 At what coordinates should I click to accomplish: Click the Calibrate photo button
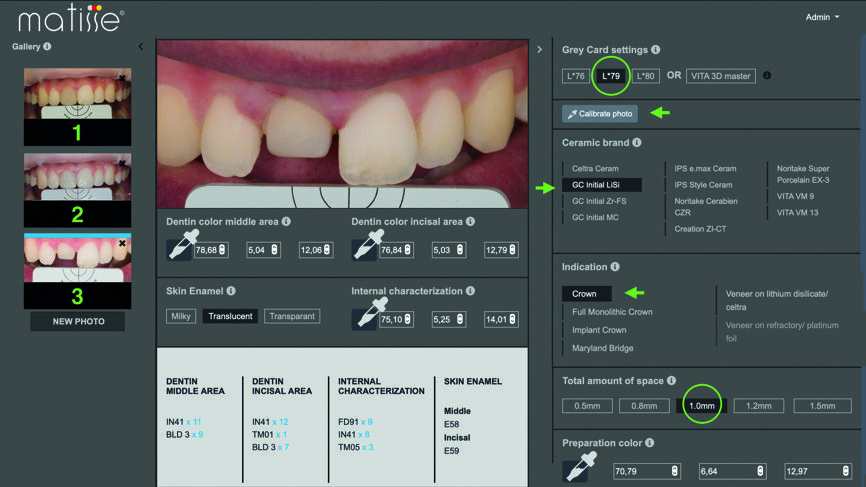(x=600, y=114)
